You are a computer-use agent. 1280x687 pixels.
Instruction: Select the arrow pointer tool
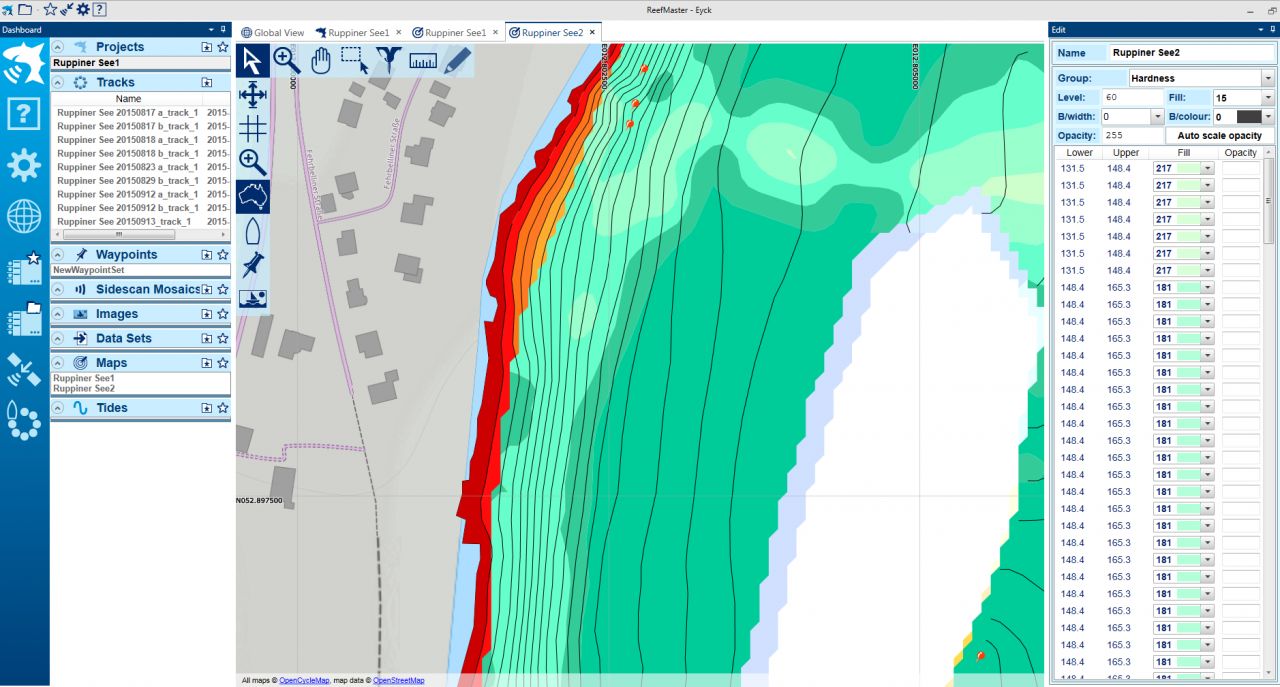pos(252,61)
